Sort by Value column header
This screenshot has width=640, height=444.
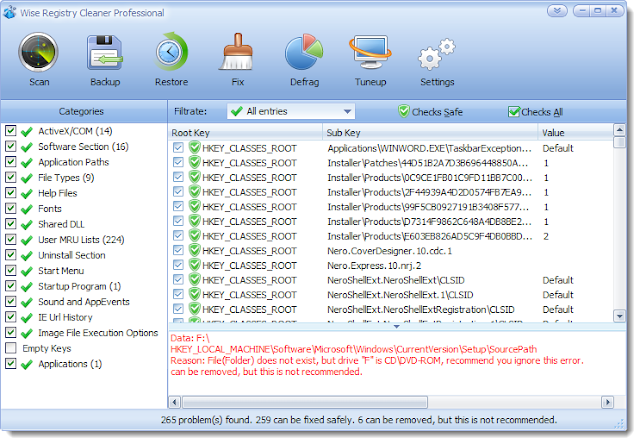tap(576, 133)
